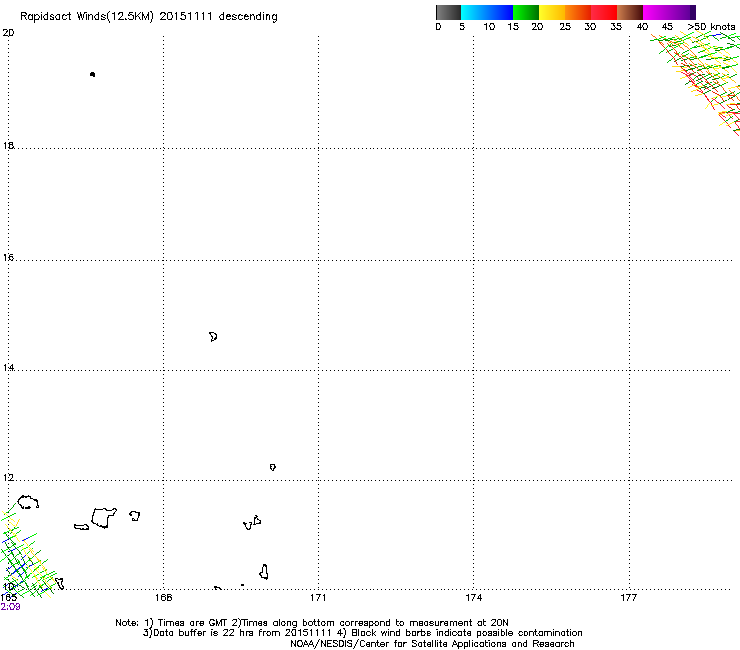Click the latitude axis label "18"
This screenshot has height=650, width=740.
pyautogui.click(x=8, y=145)
